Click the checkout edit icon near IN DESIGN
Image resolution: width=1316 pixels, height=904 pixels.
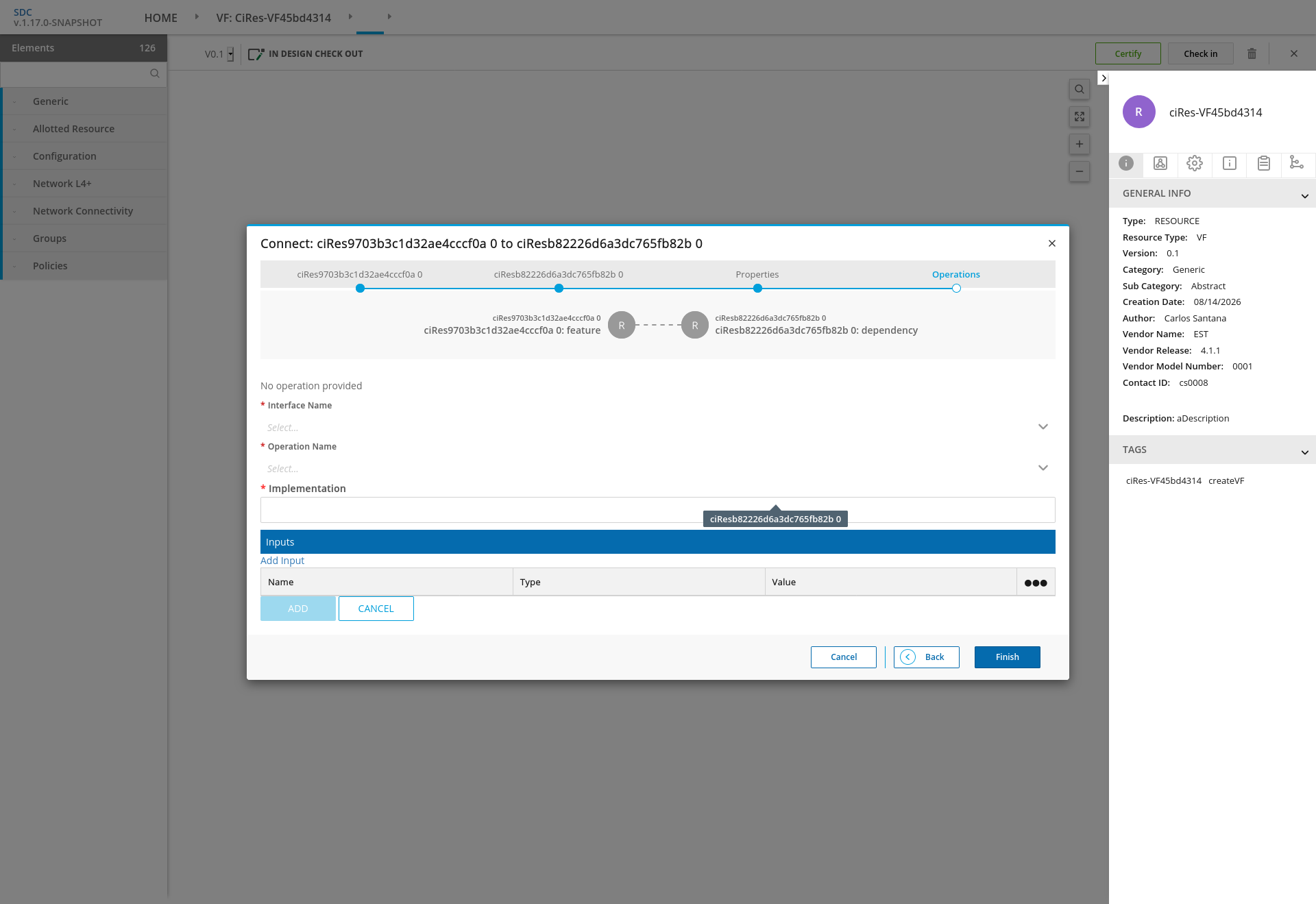256,54
